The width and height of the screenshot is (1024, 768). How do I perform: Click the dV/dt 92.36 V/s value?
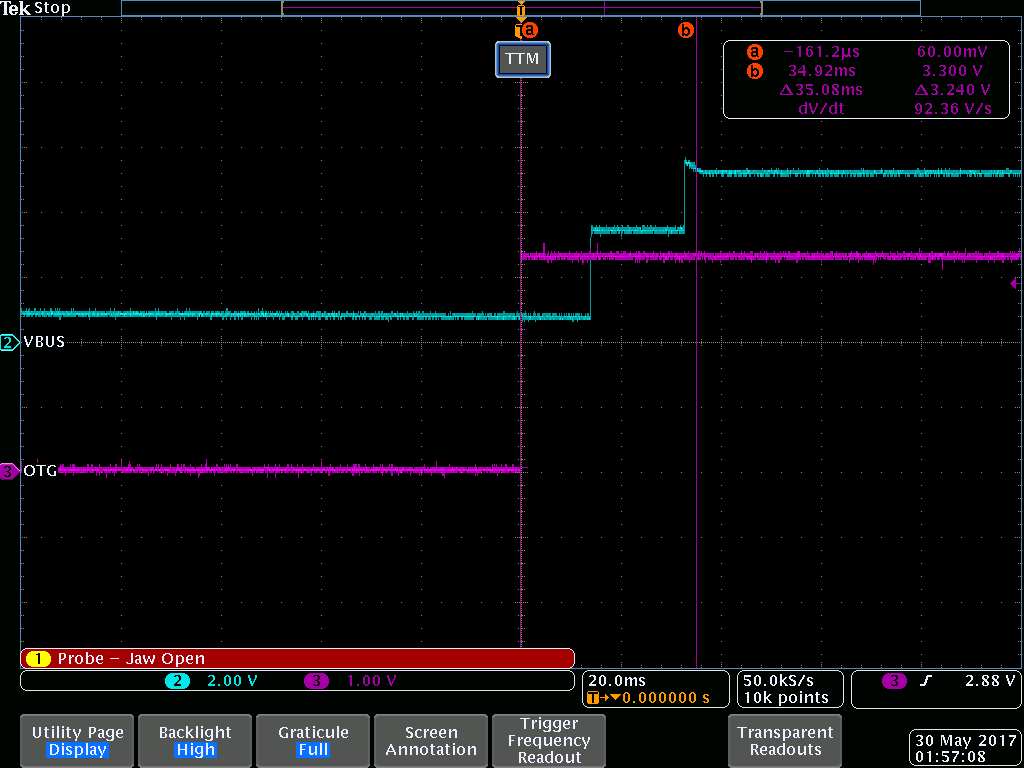953,108
